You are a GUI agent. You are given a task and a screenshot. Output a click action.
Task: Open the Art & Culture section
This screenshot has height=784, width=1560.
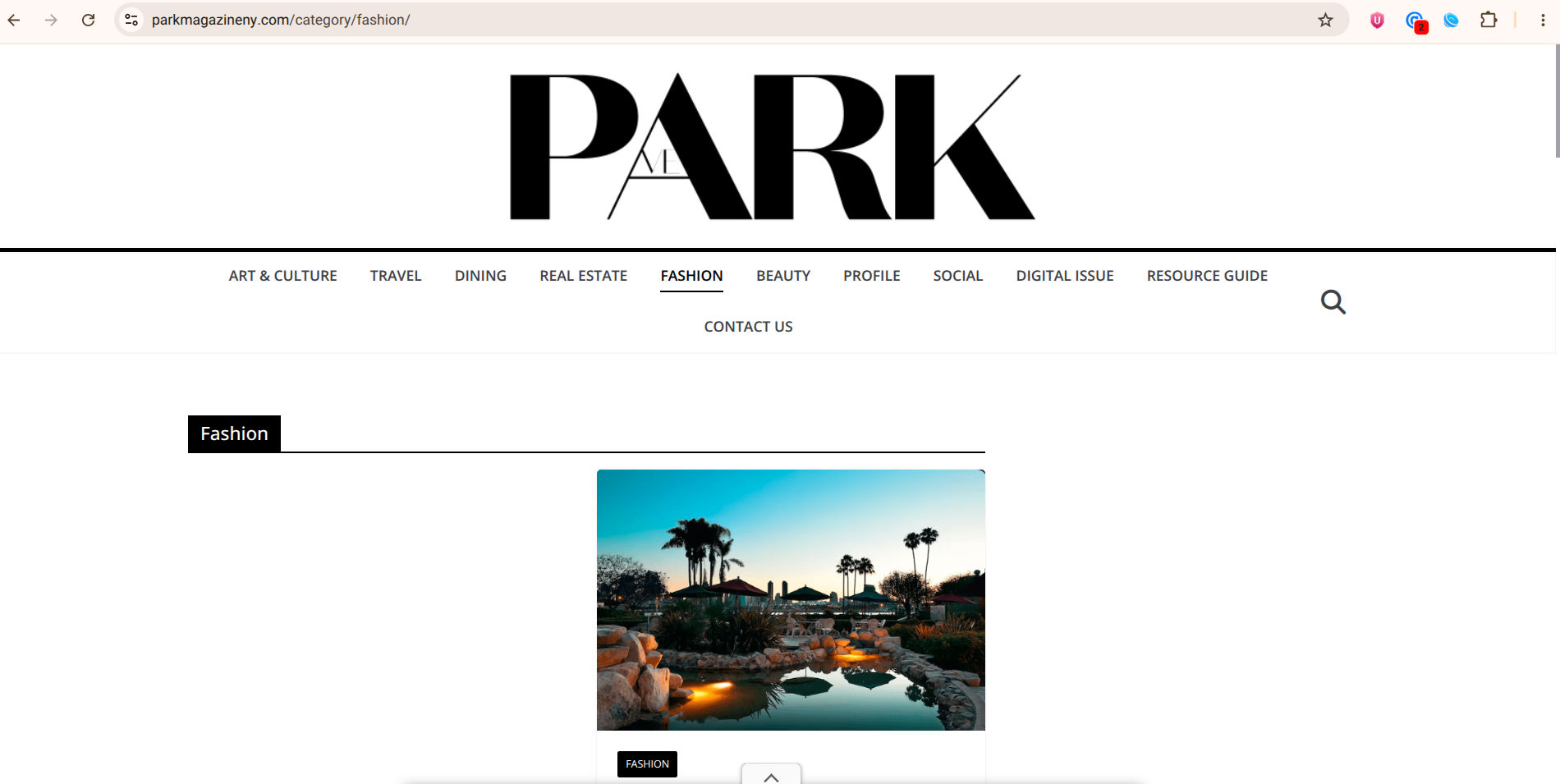pos(282,276)
